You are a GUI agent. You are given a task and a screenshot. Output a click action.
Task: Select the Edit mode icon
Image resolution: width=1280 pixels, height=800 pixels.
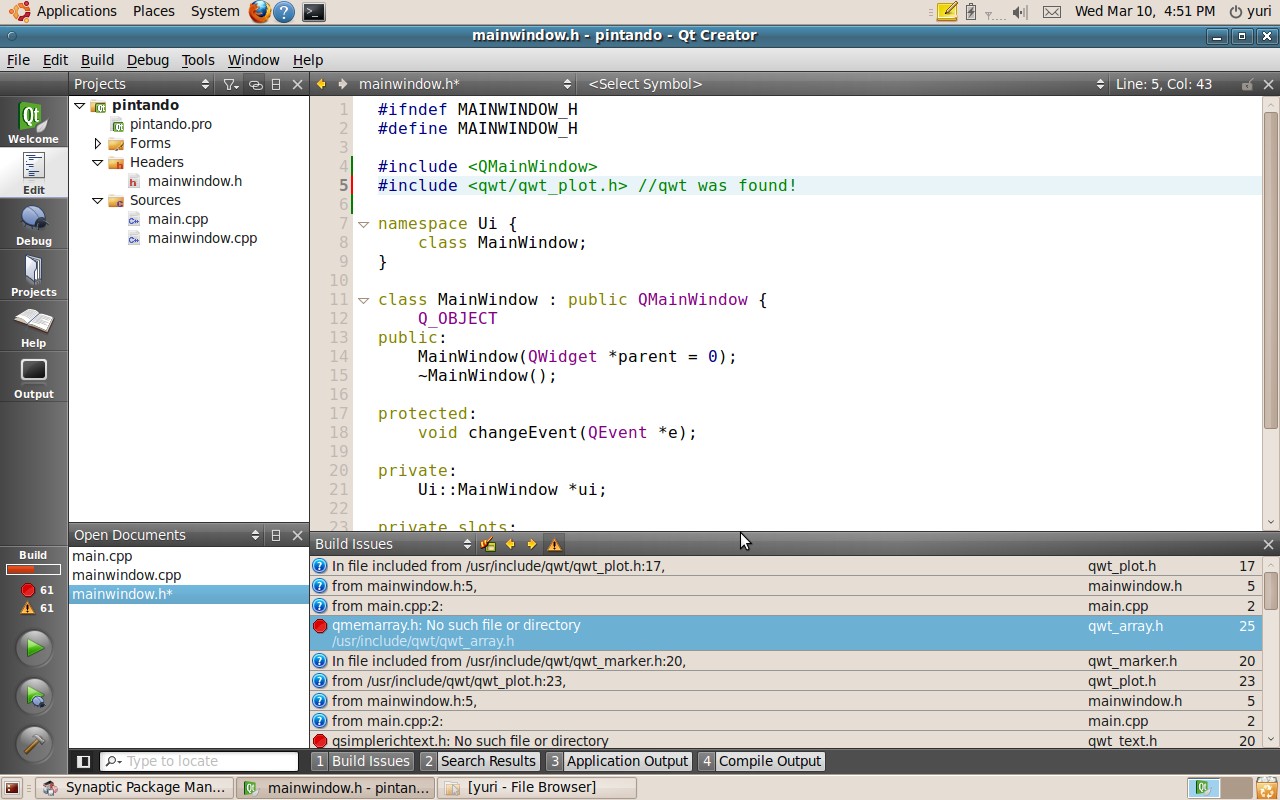point(33,173)
